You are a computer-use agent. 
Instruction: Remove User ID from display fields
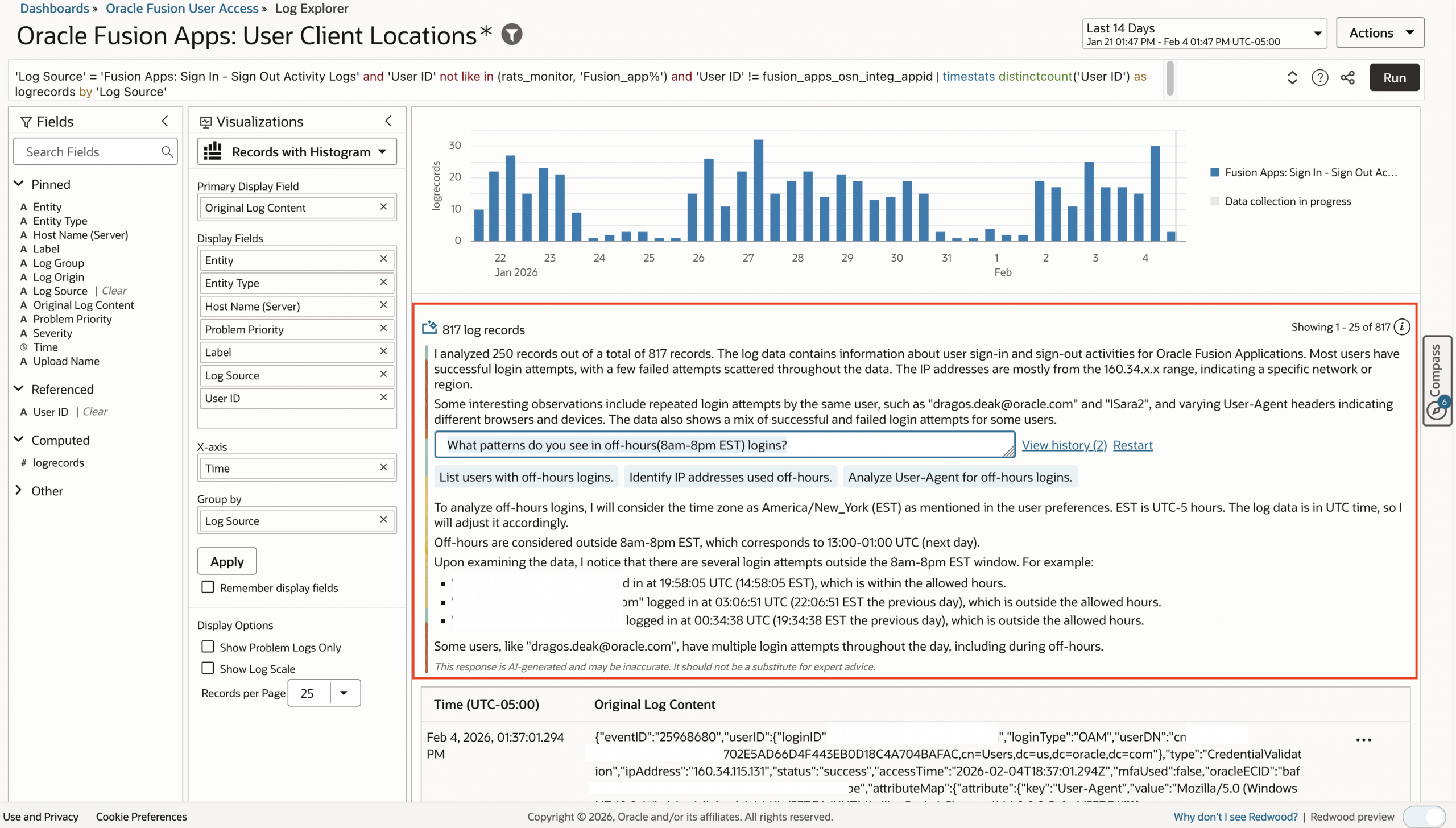[x=383, y=398]
